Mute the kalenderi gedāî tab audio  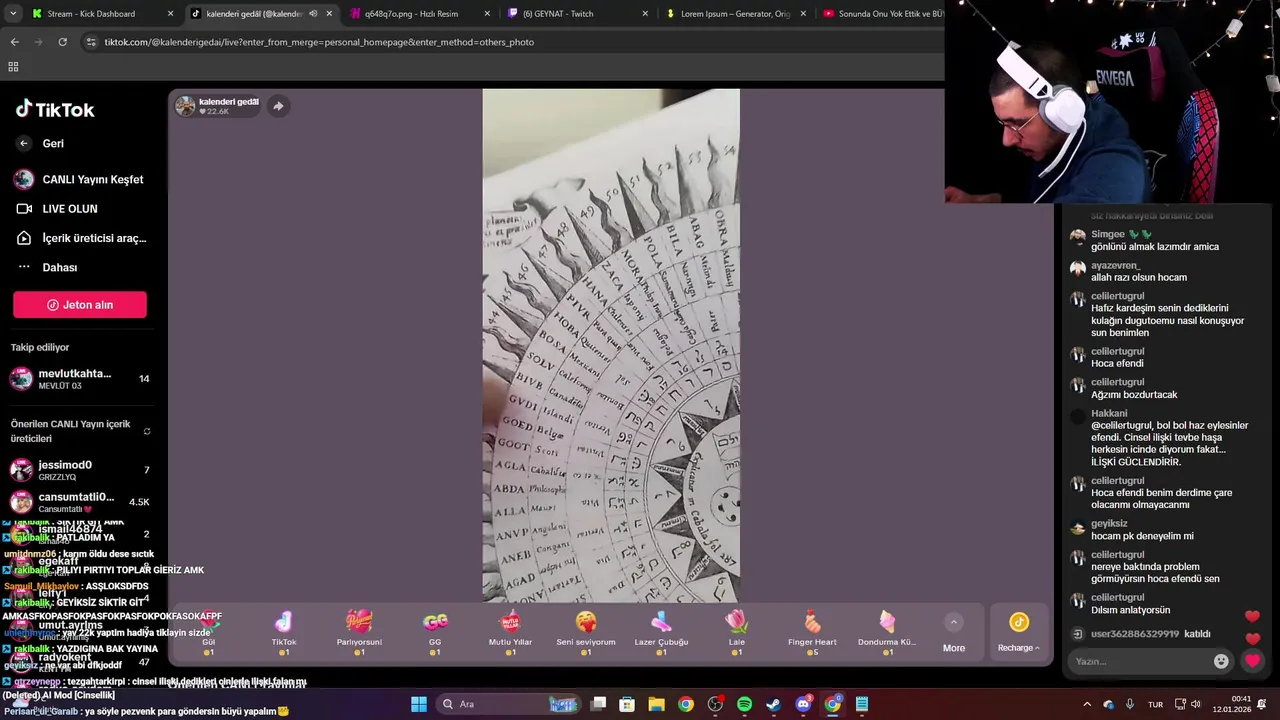click(313, 14)
